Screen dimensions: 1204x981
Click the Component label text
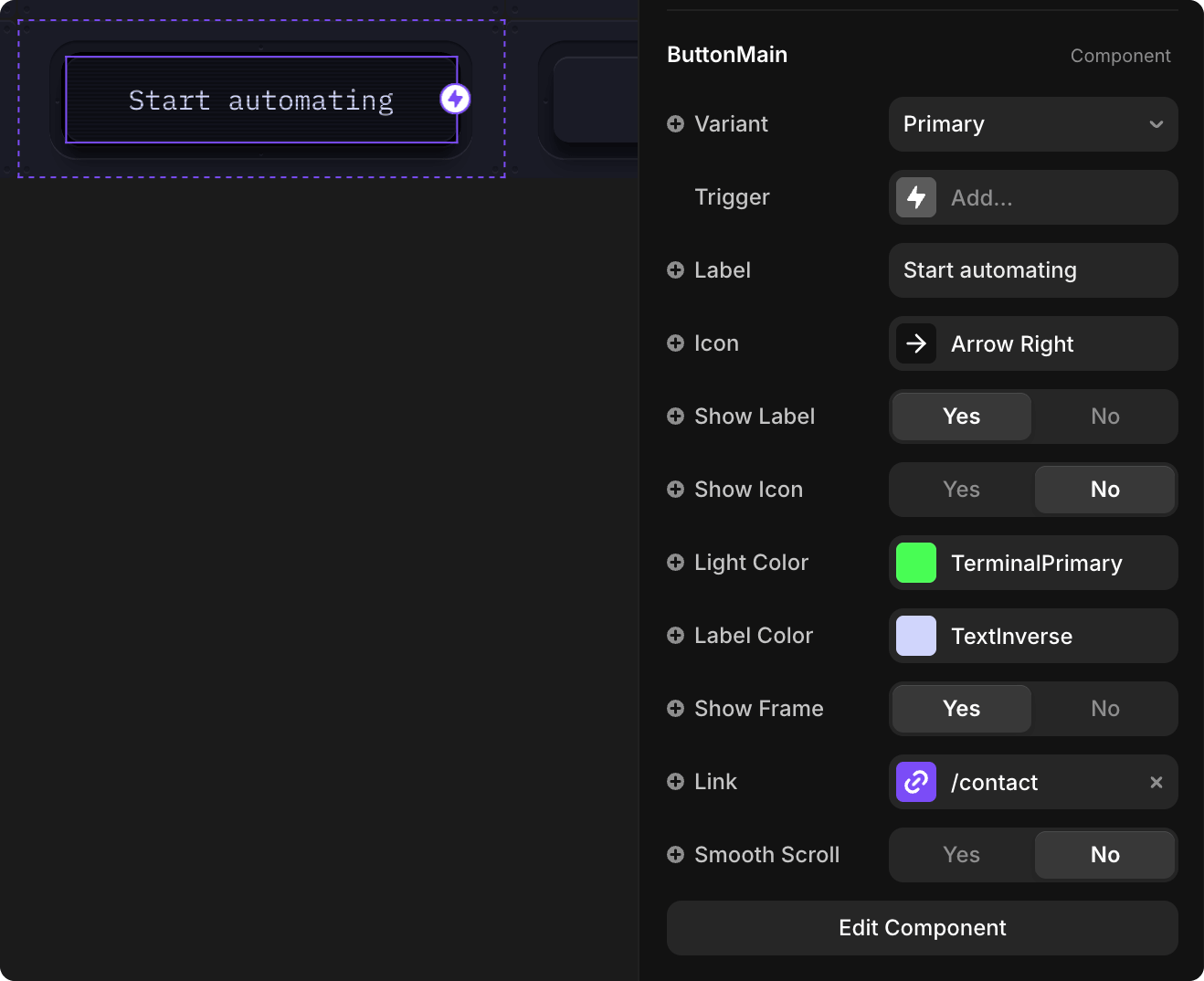pos(1121,56)
